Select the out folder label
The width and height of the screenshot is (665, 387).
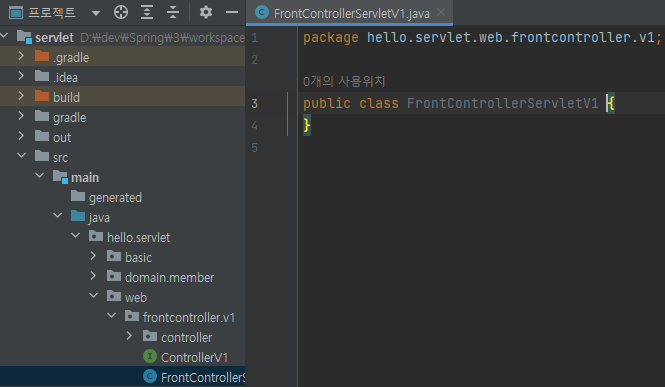click(x=62, y=138)
